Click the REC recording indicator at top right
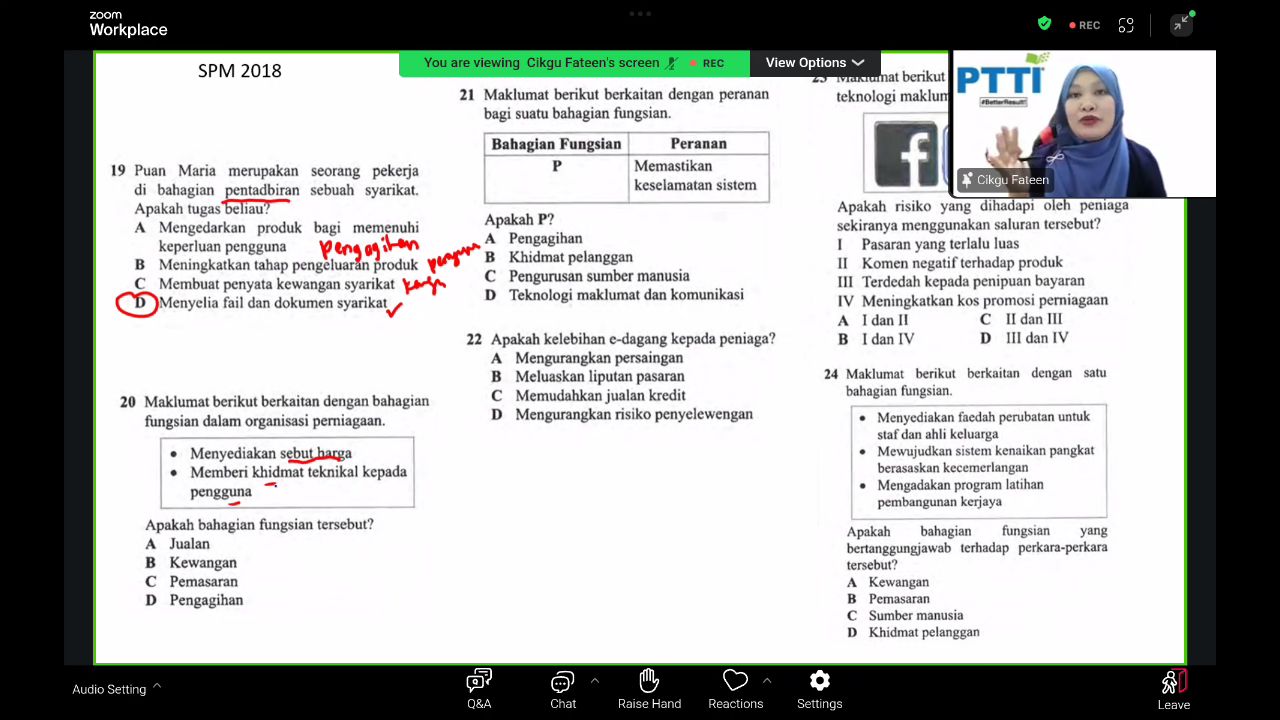The height and width of the screenshot is (720, 1280). tap(1085, 25)
